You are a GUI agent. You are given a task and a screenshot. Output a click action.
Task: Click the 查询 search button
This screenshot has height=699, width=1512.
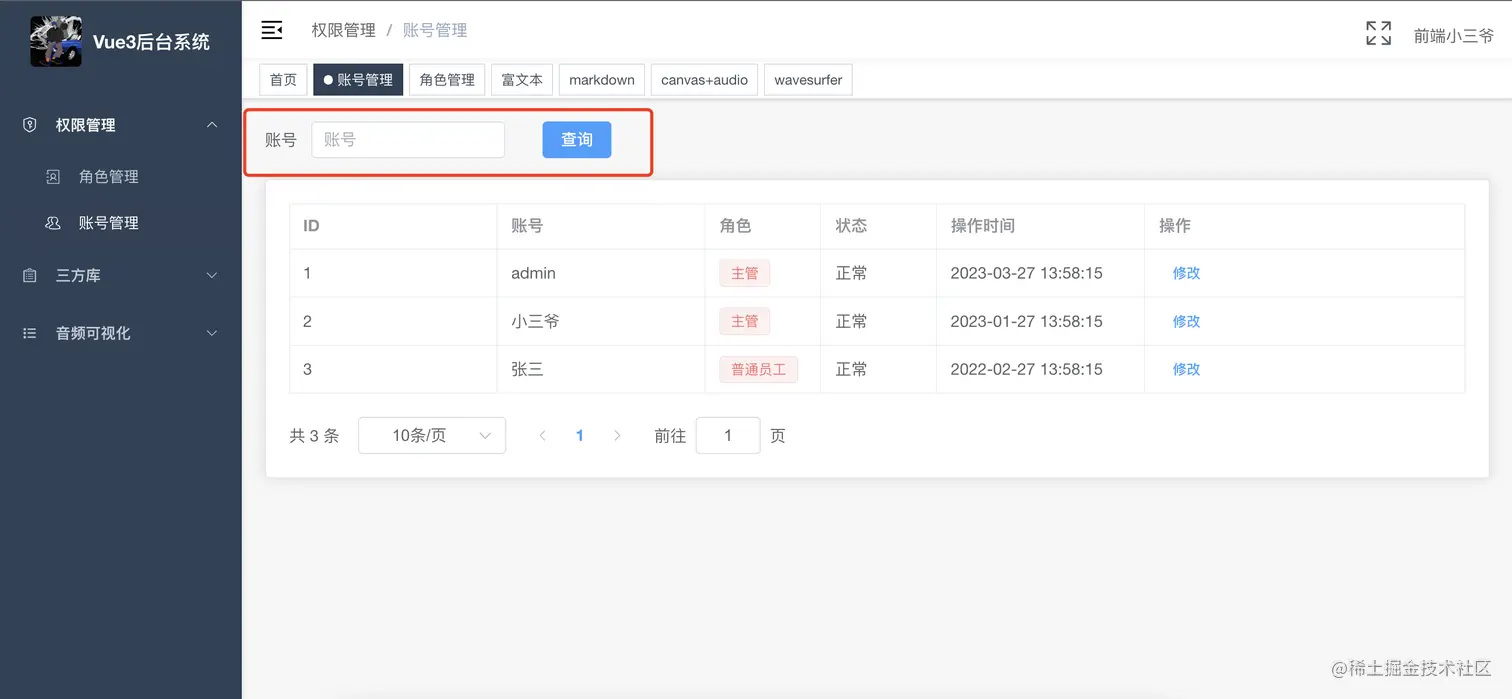(577, 140)
